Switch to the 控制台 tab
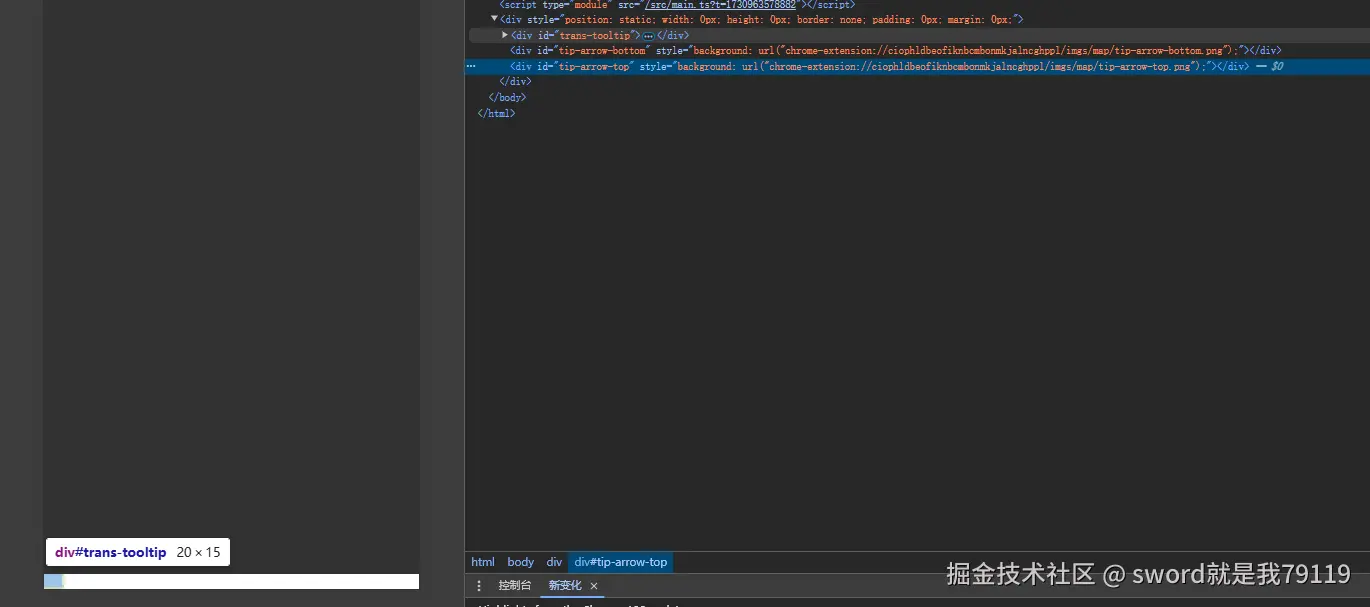1370x607 pixels. click(x=515, y=586)
